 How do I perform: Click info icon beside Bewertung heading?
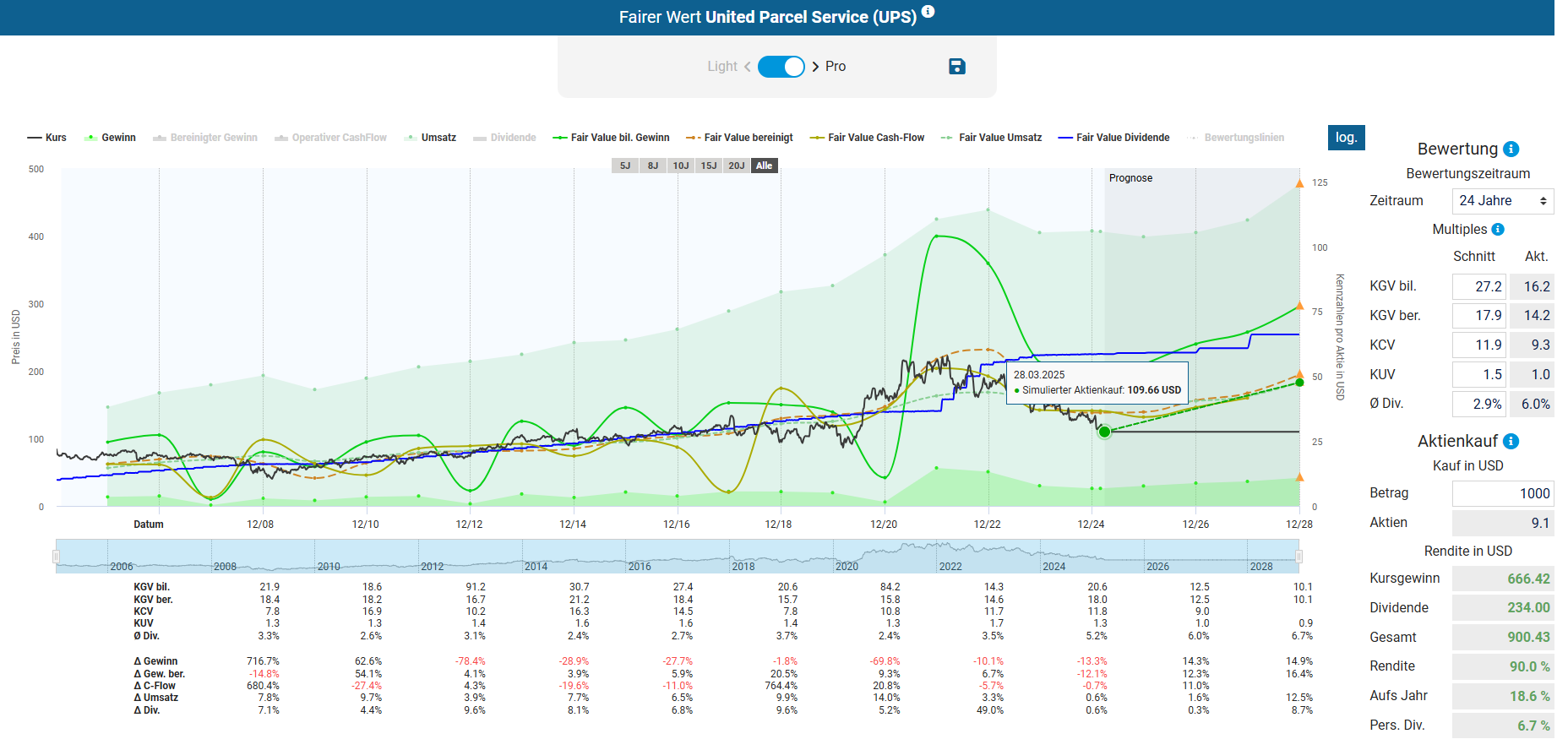click(1511, 149)
